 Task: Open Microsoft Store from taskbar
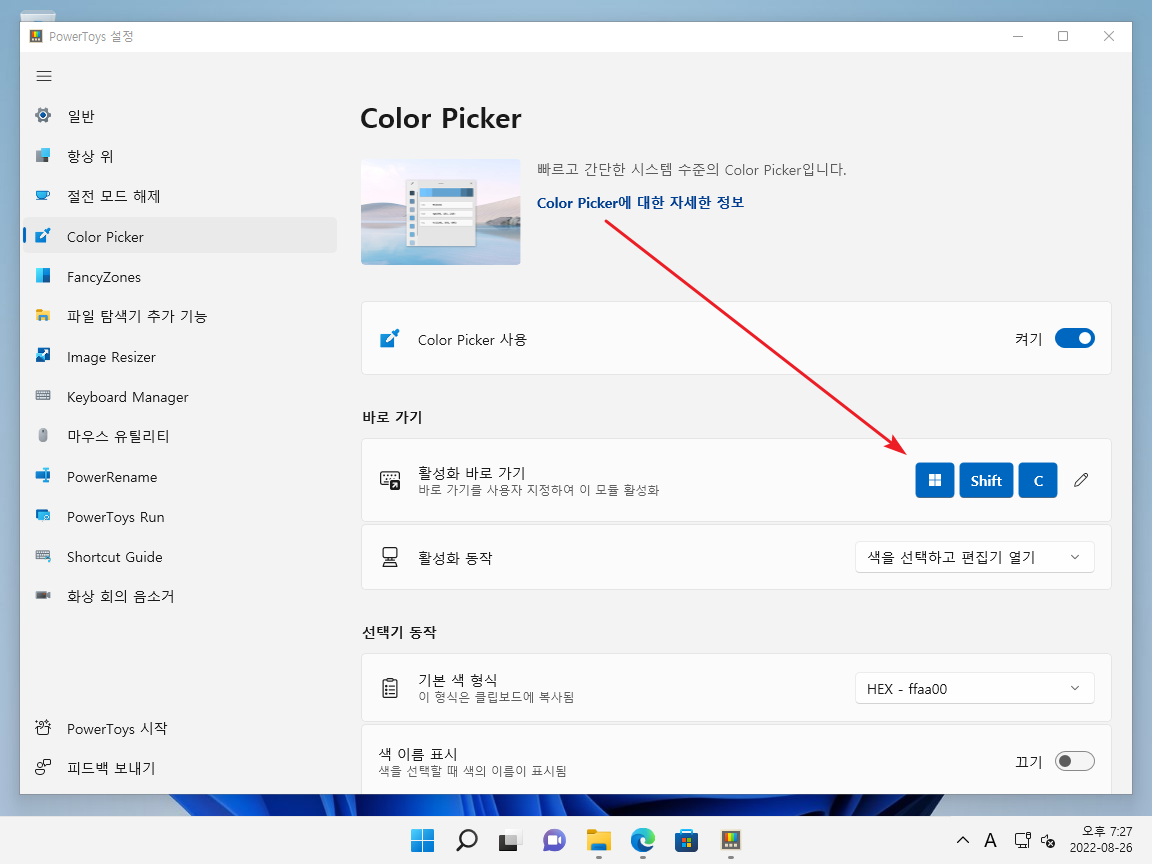click(686, 840)
